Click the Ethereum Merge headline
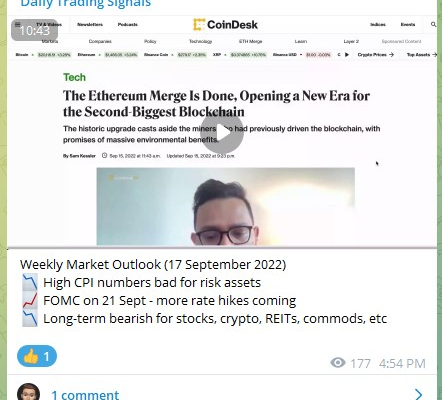 pyautogui.click(x=216, y=104)
